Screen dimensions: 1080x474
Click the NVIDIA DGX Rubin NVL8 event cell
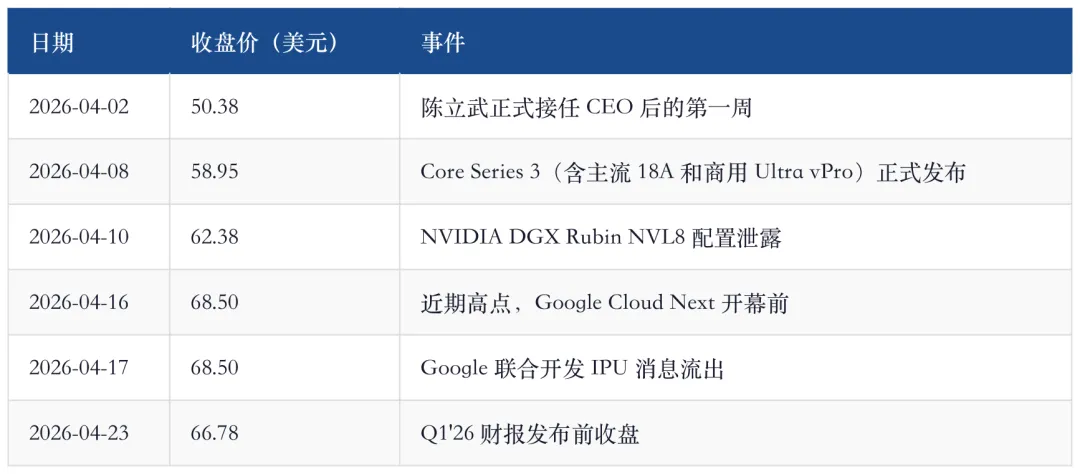click(736, 237)
